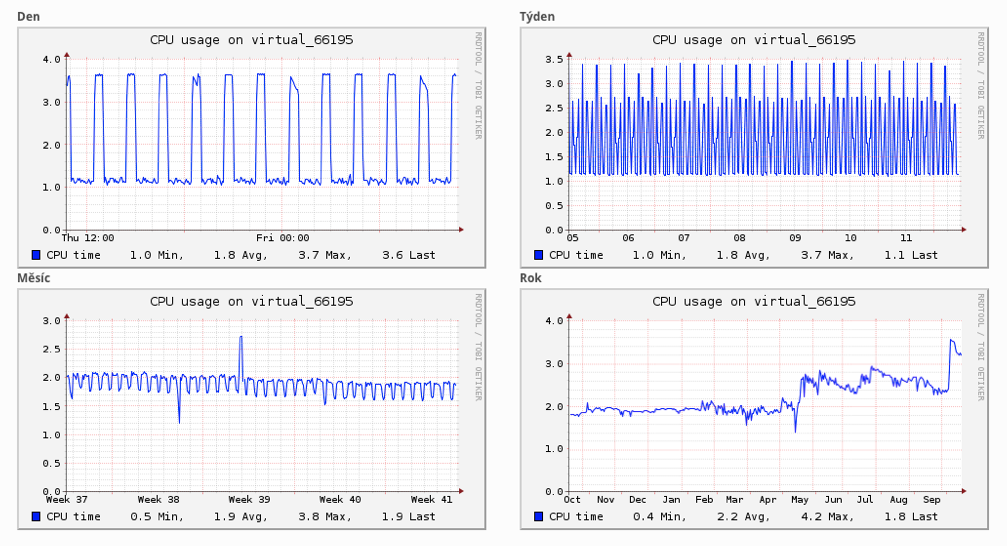
Task: Click the 'Thu 12:00' label on the daily axis
Action: (88, 238)
